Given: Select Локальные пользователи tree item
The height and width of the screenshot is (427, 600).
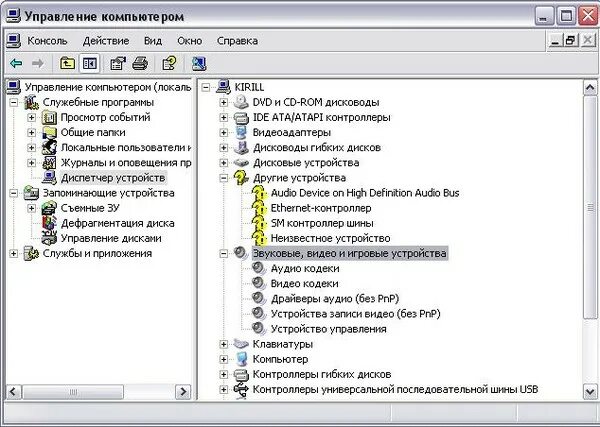Looking at the screenshot, I should 126,148.
